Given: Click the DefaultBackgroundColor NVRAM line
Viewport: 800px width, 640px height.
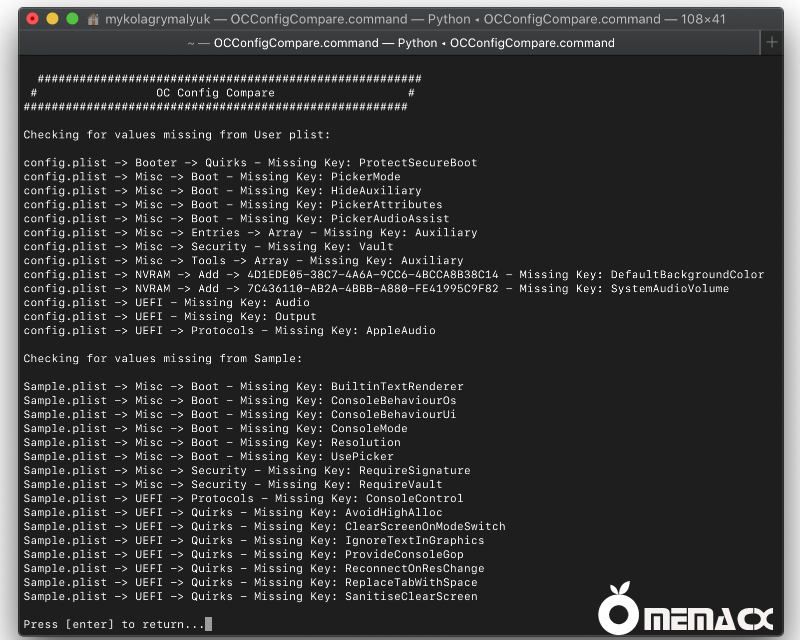Looking at the screenshot, I should point(393,275).
